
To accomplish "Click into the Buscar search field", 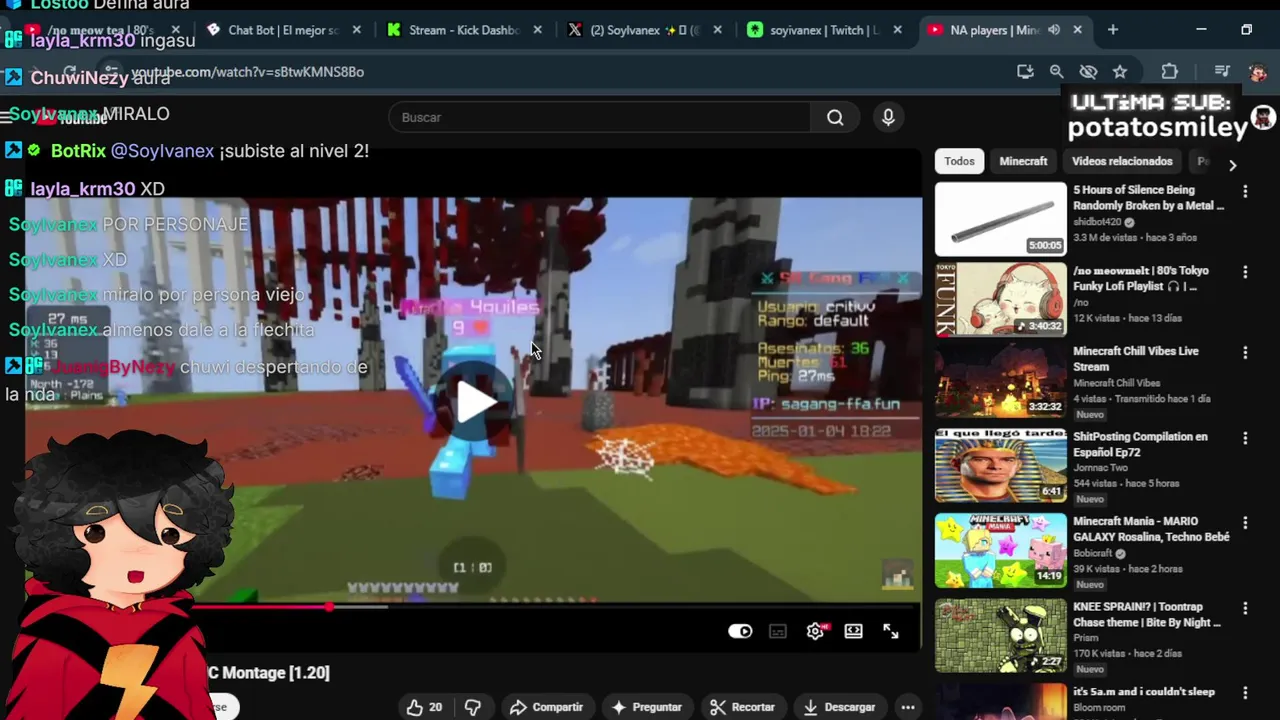I will click(x=600, y=117).
